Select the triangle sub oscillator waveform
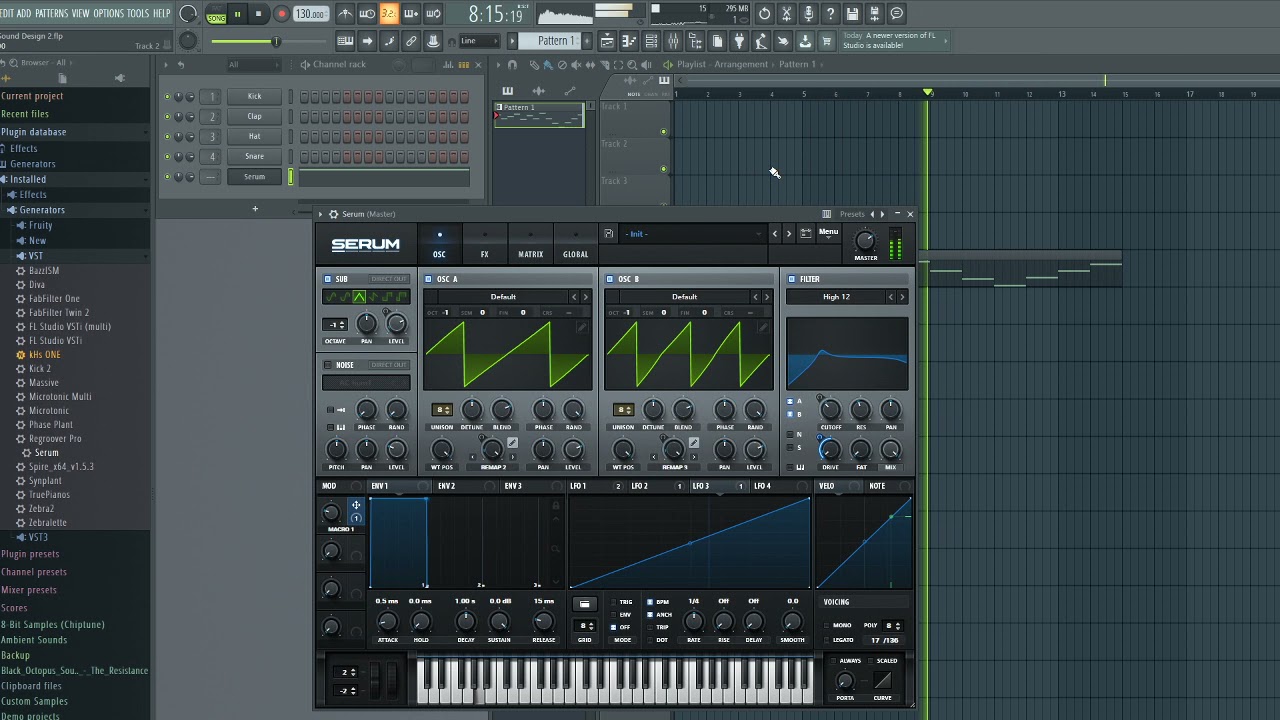Image resolution: width=1280 pixels, height=720 pixels. [x=359, y=297]
